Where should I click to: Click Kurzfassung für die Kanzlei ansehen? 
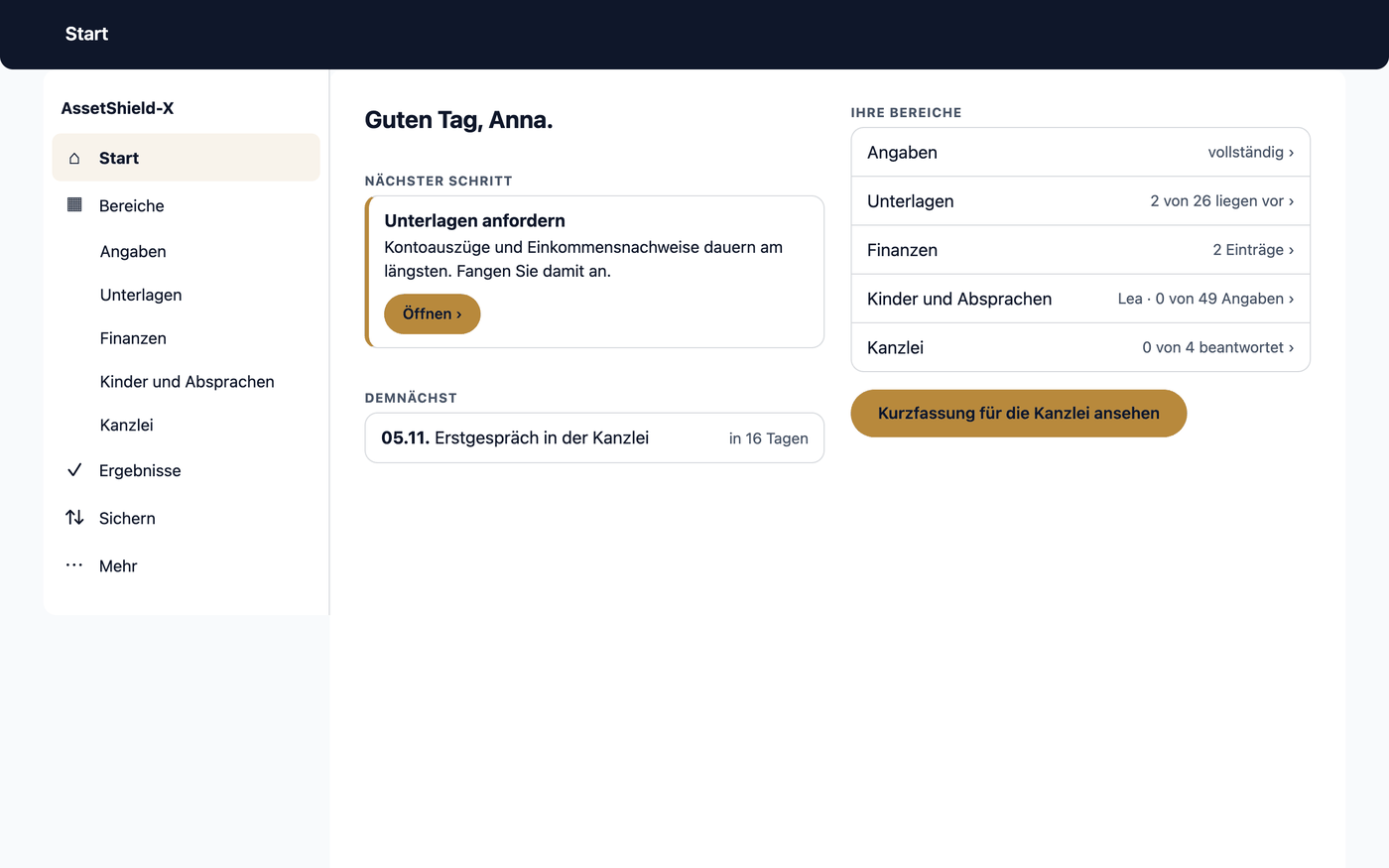[1019, 413]
